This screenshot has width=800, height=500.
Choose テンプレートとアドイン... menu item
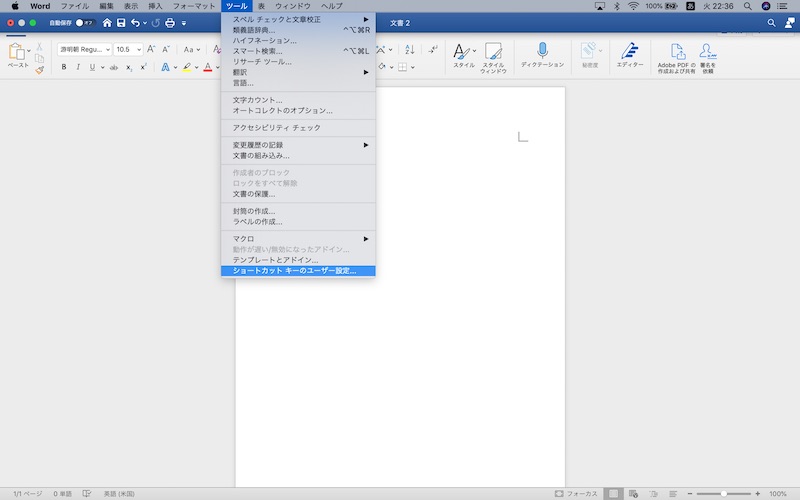click(x=298, y=260)
